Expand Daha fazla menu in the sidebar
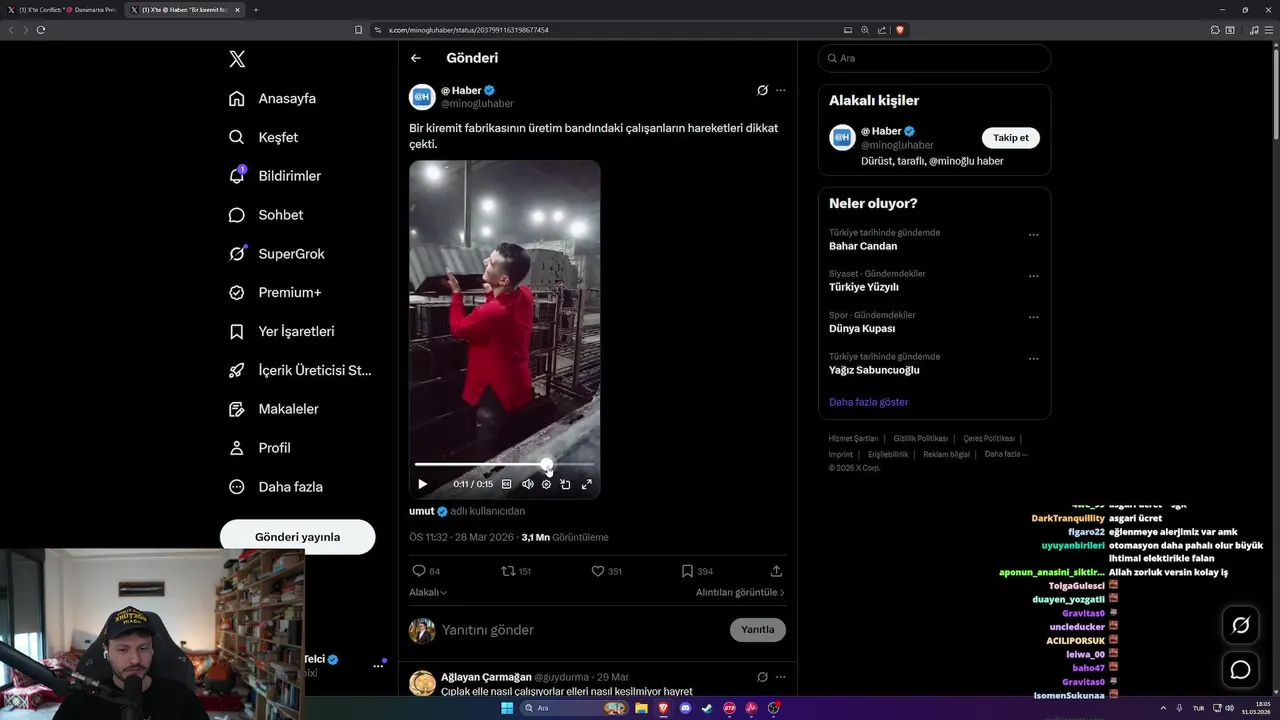Screen dimensions: 1280x720 [x=276, y=487]
